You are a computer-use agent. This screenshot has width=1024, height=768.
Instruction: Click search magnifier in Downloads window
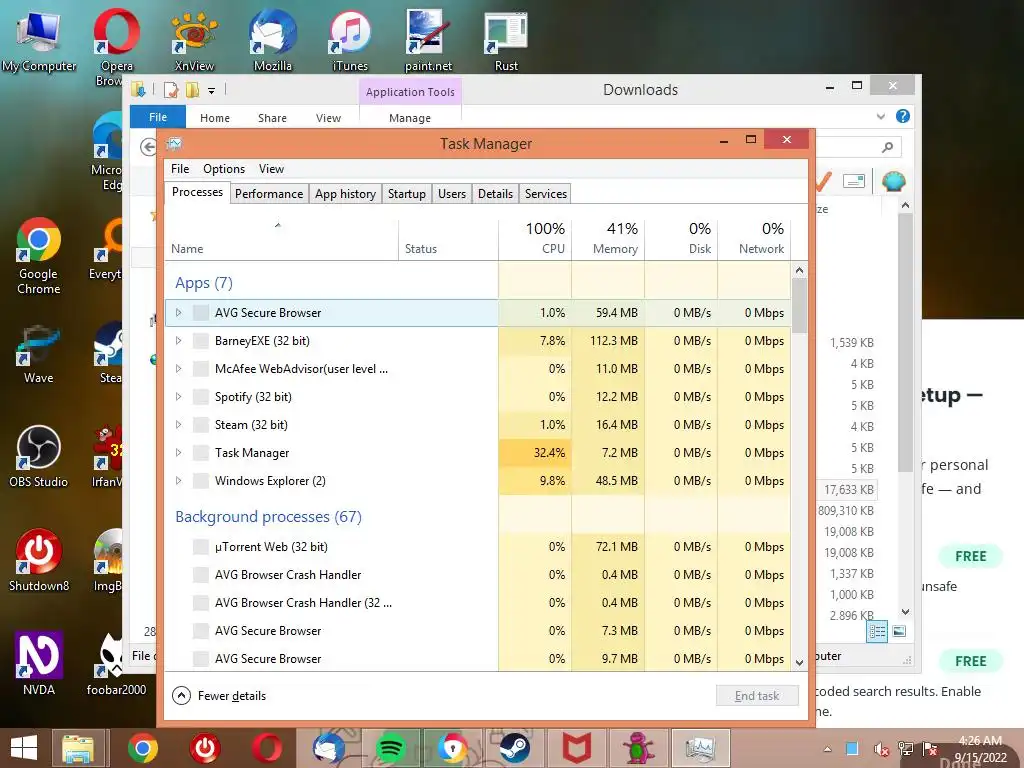click(887, 147)
